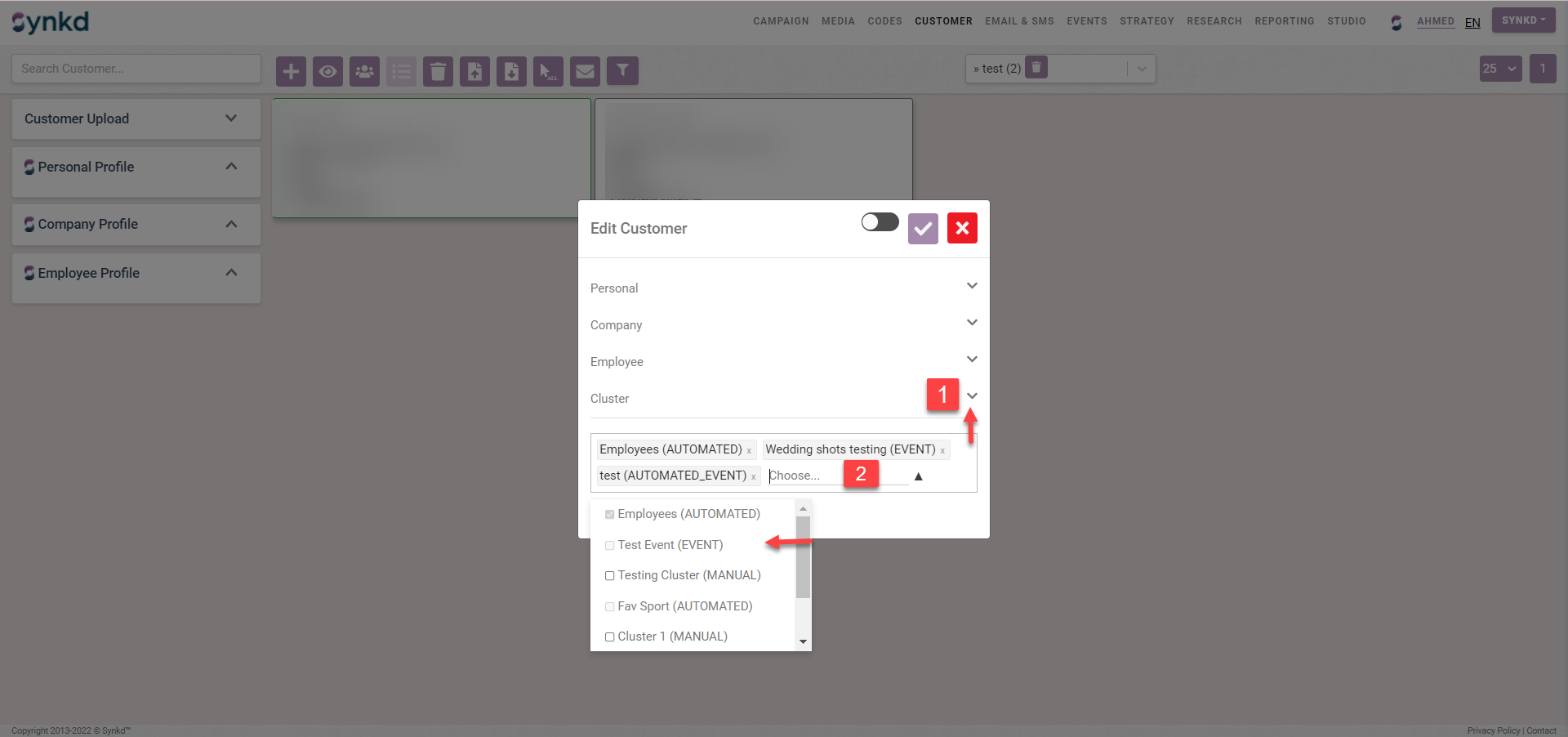Screen dimensions: 1568x737
Task: Check the Cluster 1 (MANUAL) checkbox
Action: (609, 637)
